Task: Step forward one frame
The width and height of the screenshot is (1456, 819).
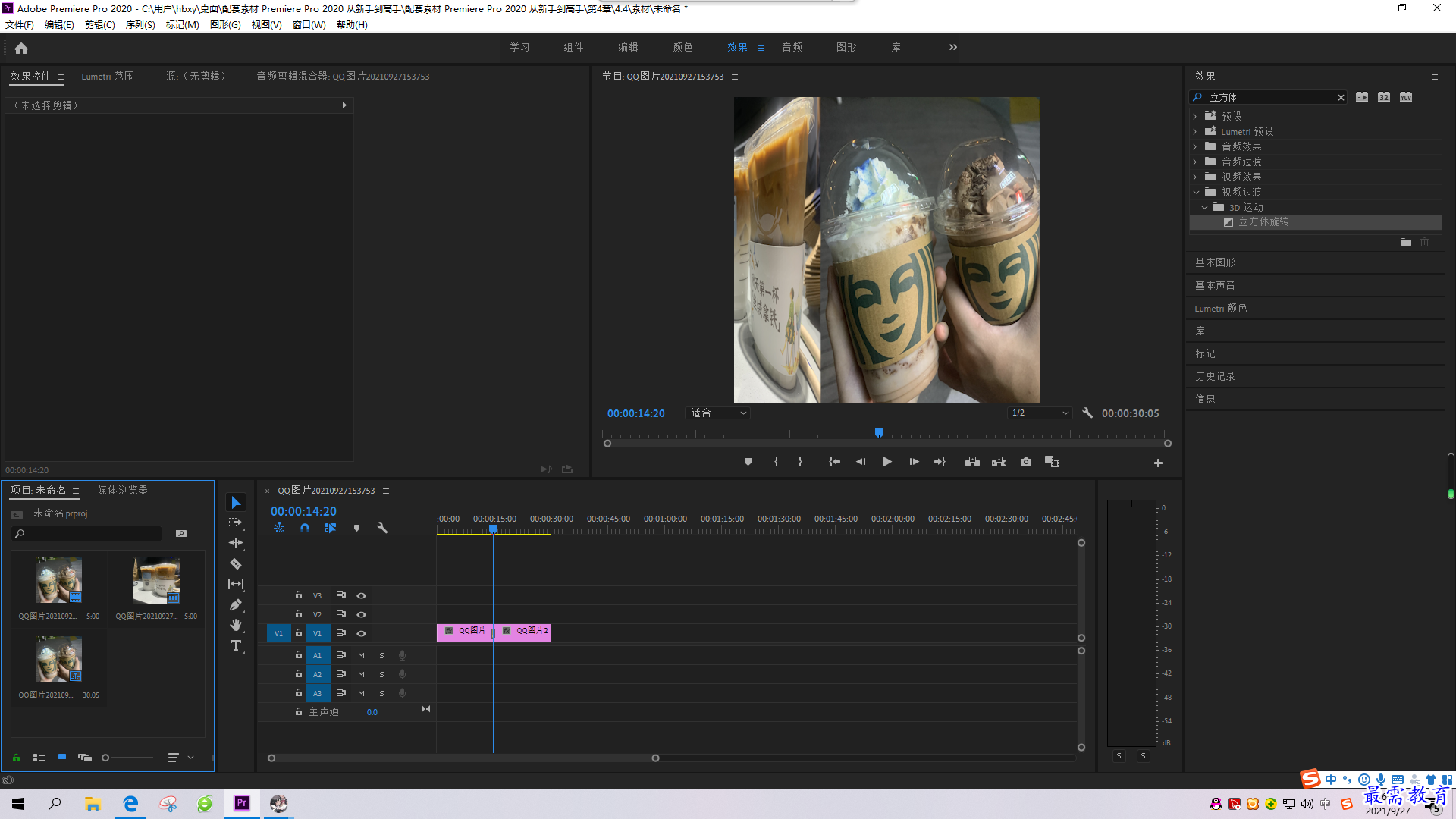Action: (914, 462)
